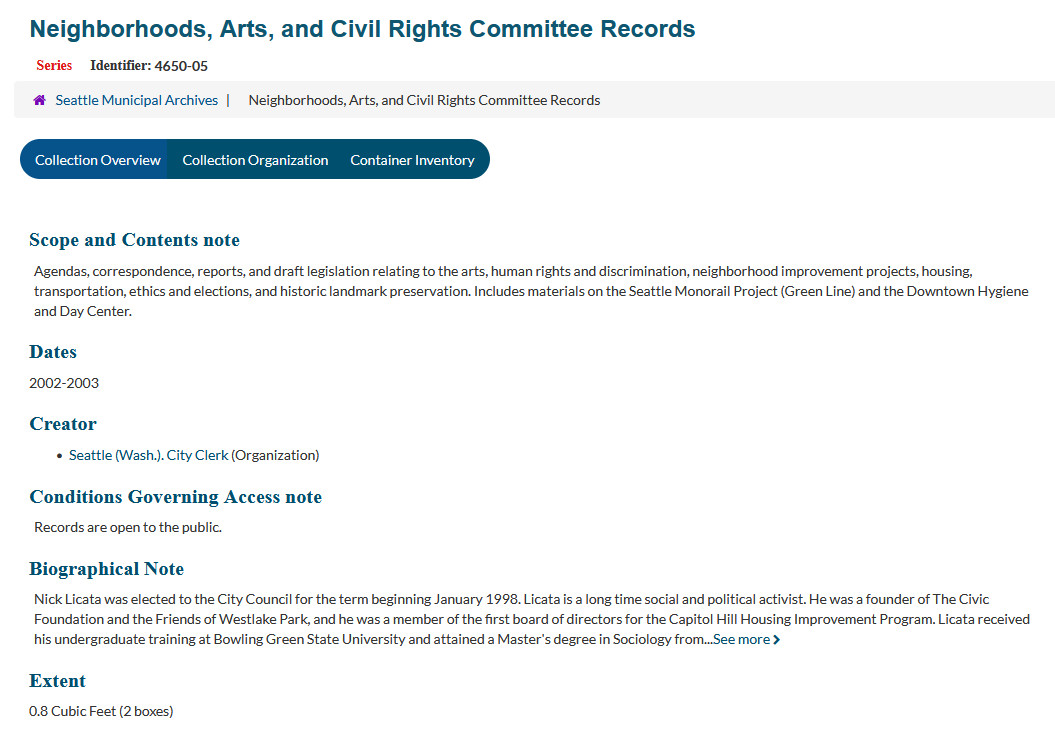Click the Conditions Governing Access note heading
Image resolution: width=1055 pixels, height=730 pixels.
tap(175, 497)
